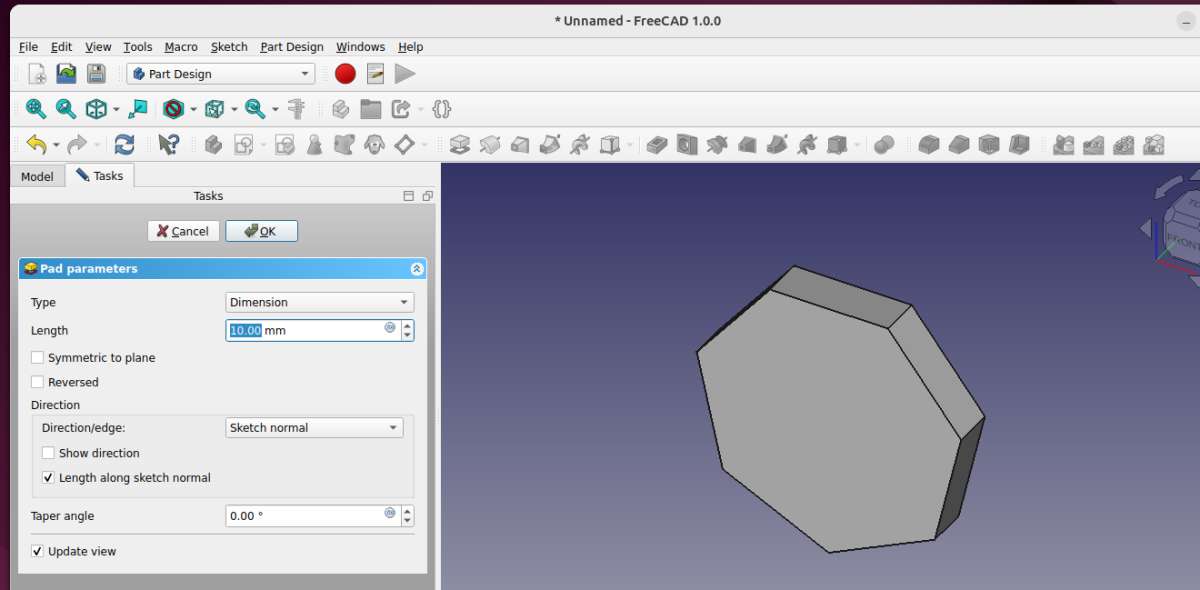The image size is (1200, 590).
Task: Click the Pad tool icon
Action: pos(460,145)
